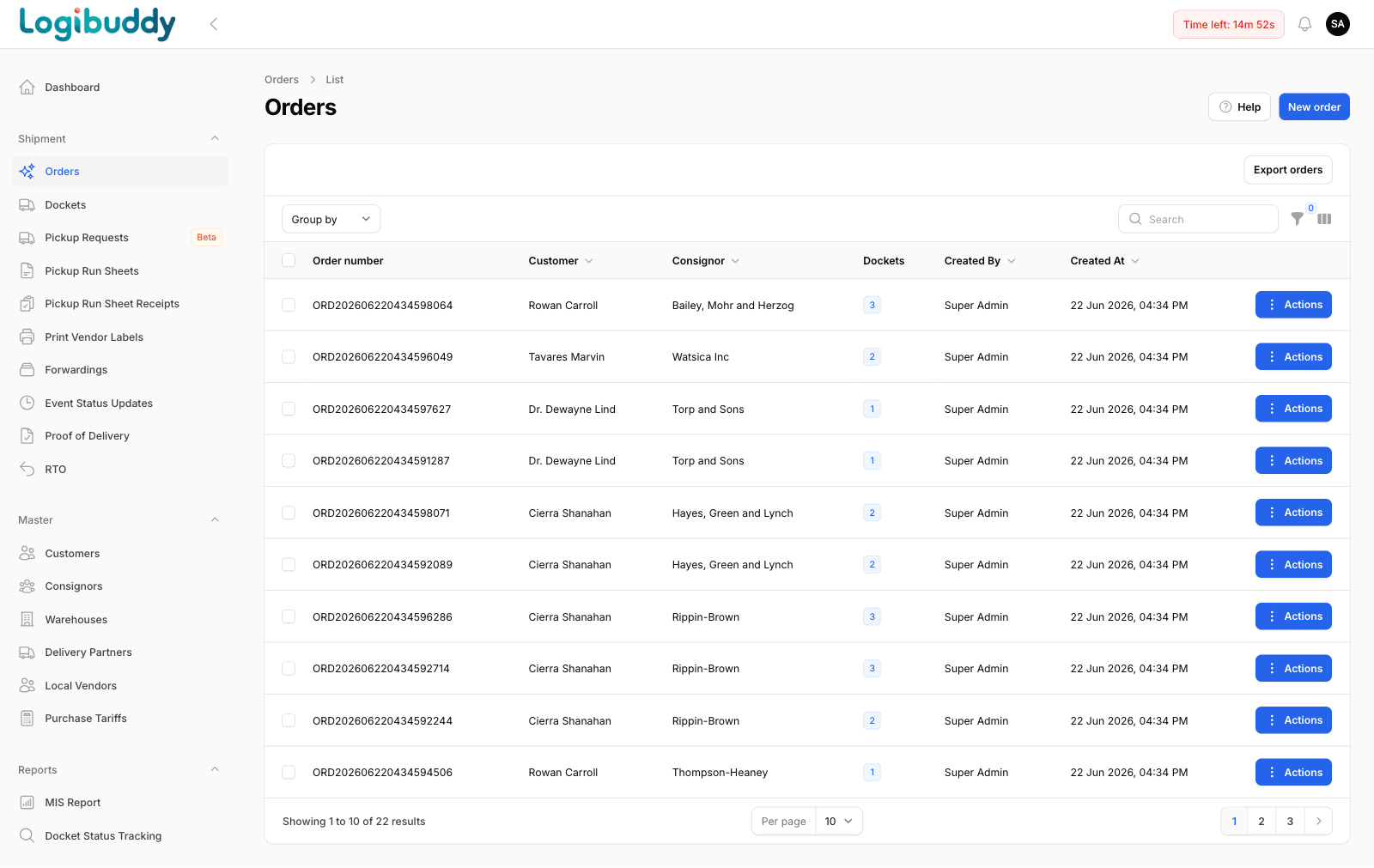Click the Dashboard home icon
The width and height of the screenshot is (1374, 868).
pyautogui.click(x=27, y=87)
